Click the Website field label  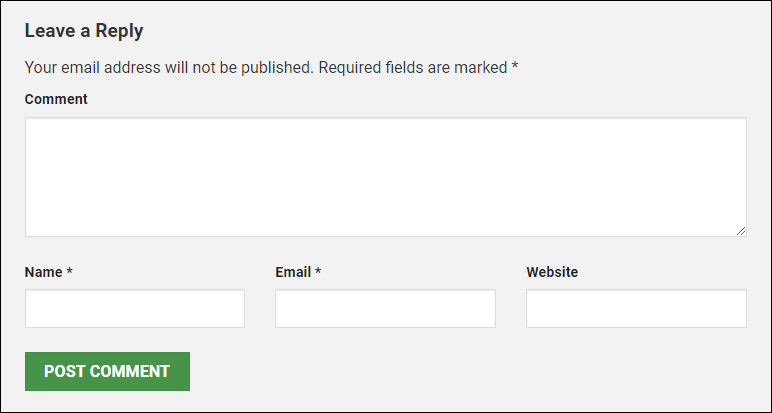552,272
